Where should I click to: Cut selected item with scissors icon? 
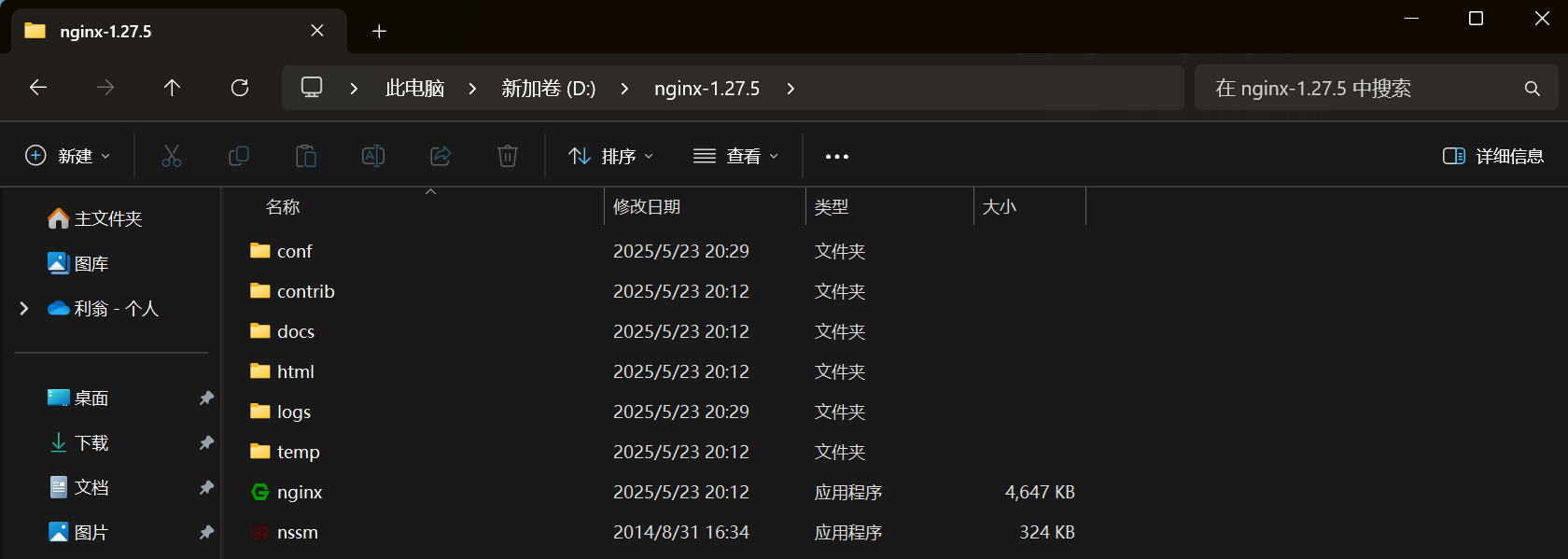tap(172, 156)
